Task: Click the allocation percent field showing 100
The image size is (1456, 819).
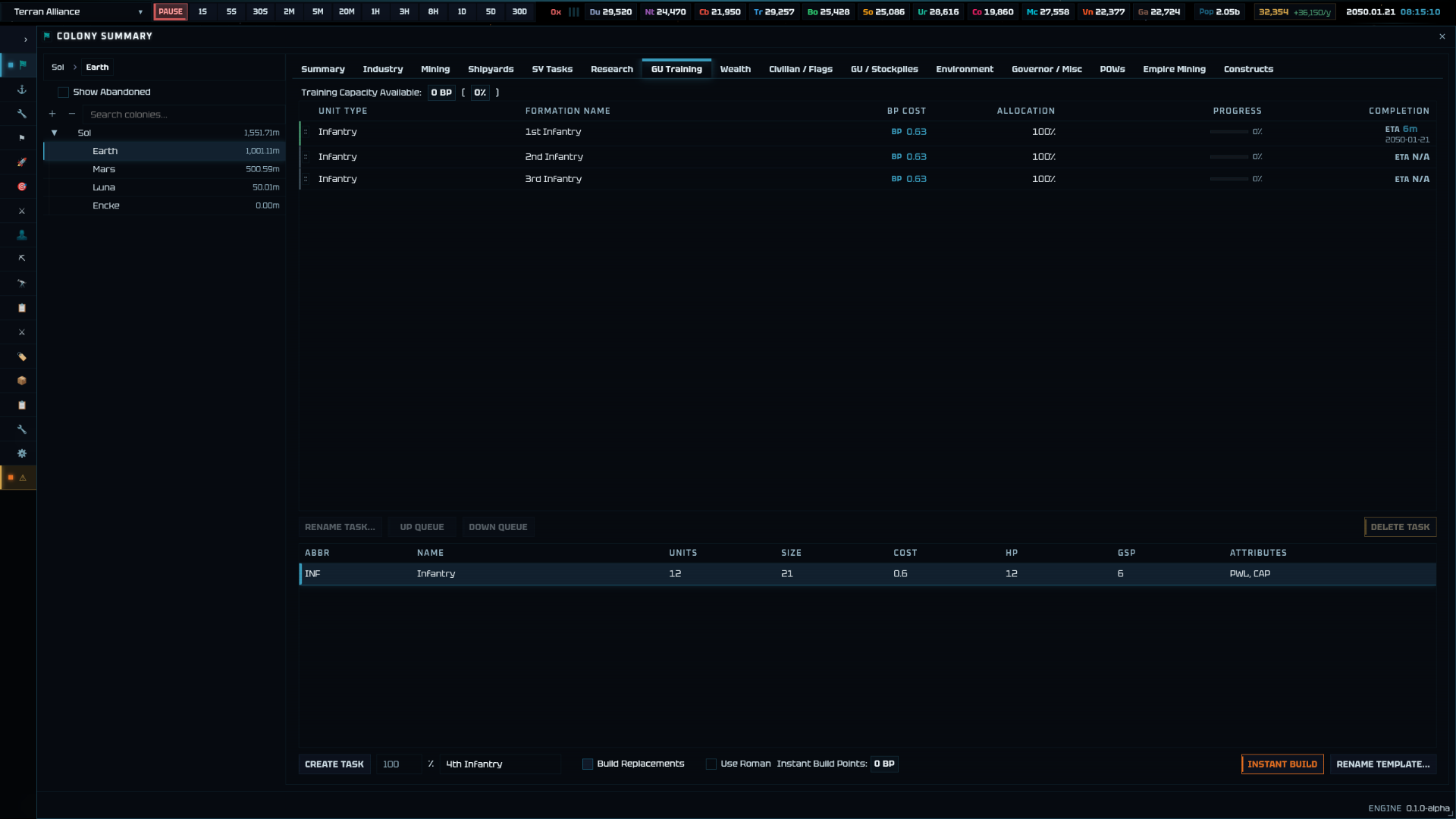Action: tap(399, 764)
